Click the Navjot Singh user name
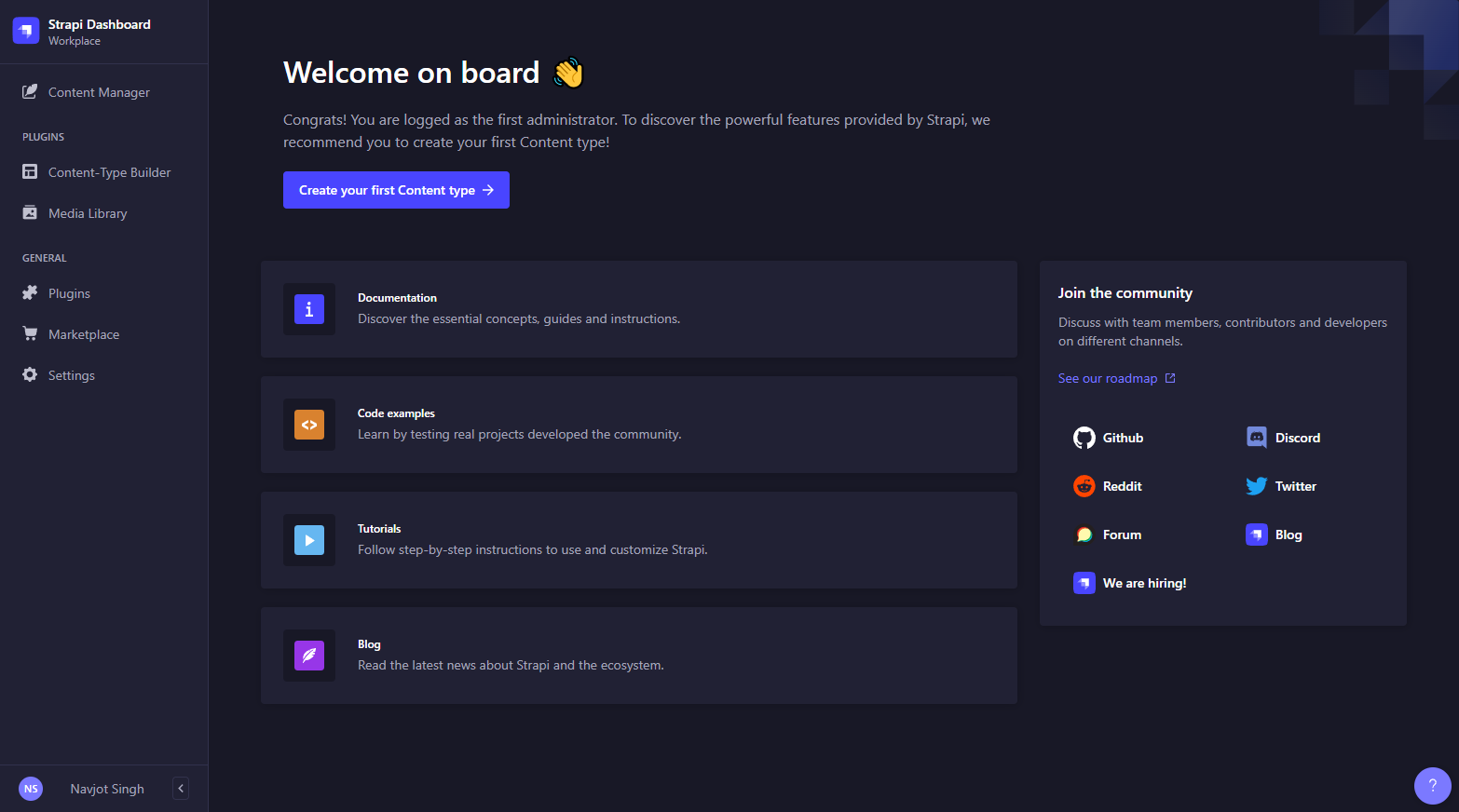 coord(107,789)
